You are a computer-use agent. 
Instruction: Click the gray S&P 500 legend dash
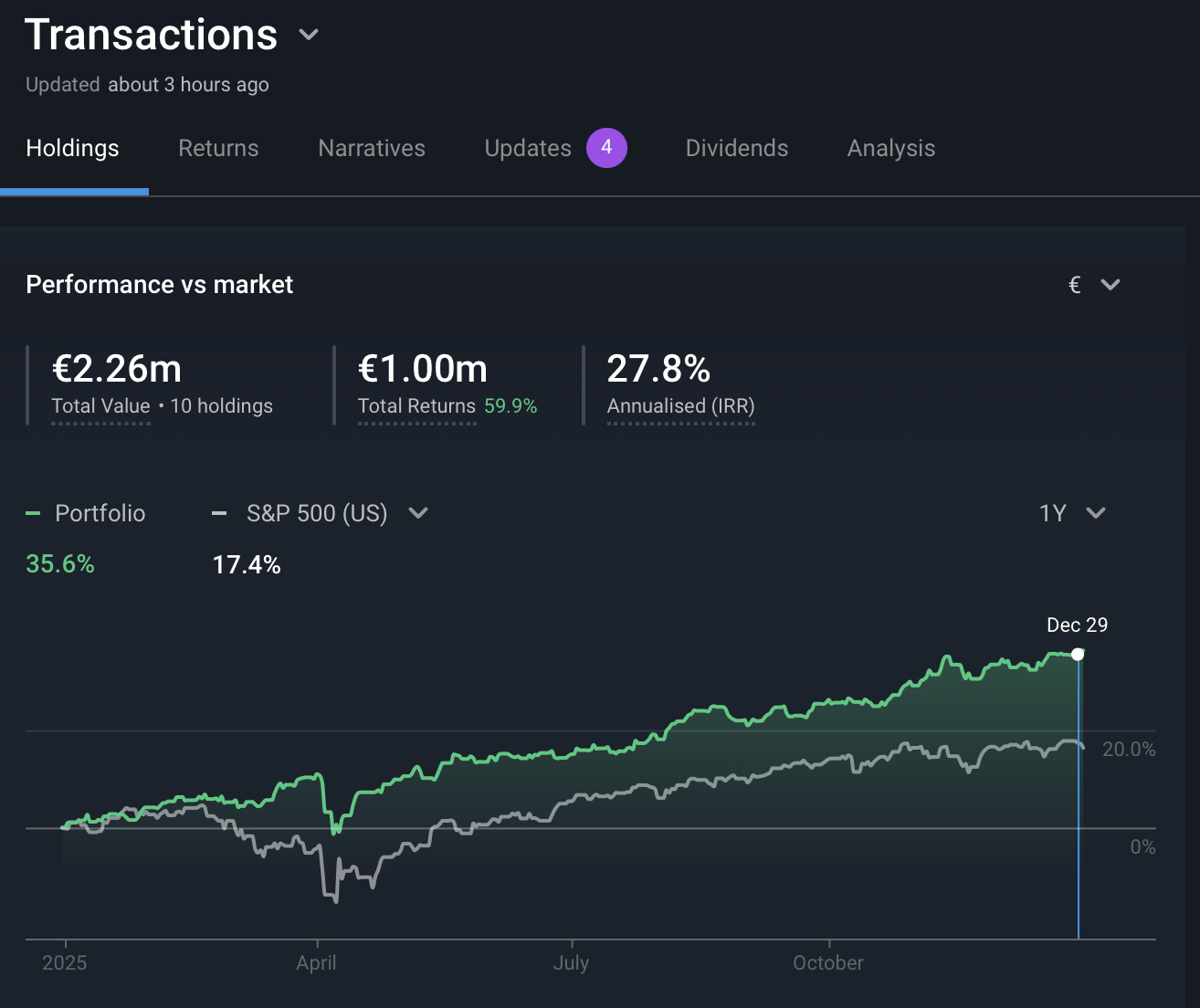coord(219,513)
